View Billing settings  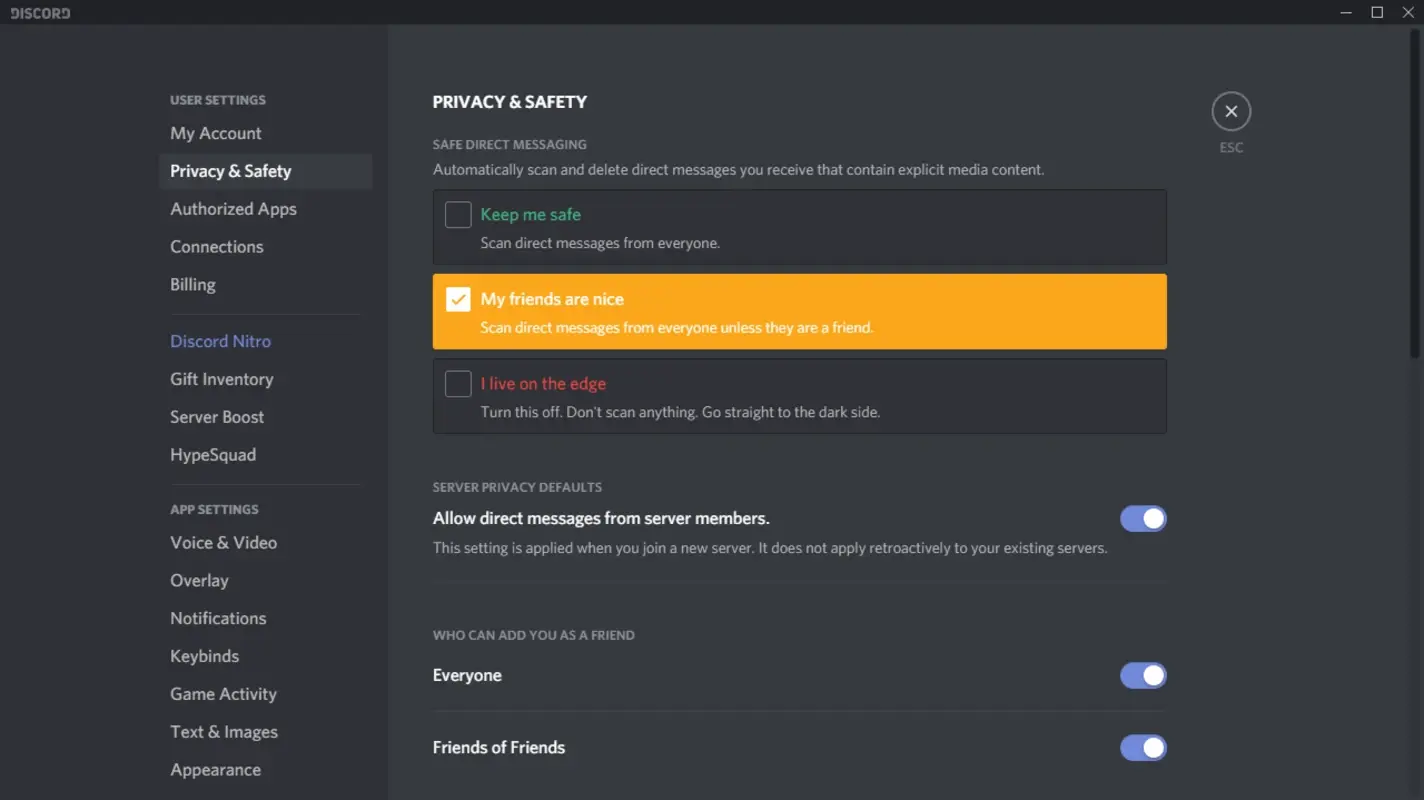[x=192, y=284]
